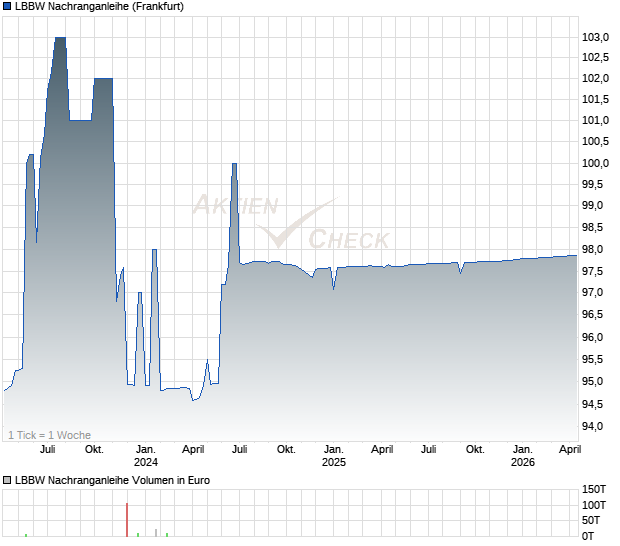Screen dimensions: 620x546
Task: Click the 102,5 price axis label
Action: point(595,58)
